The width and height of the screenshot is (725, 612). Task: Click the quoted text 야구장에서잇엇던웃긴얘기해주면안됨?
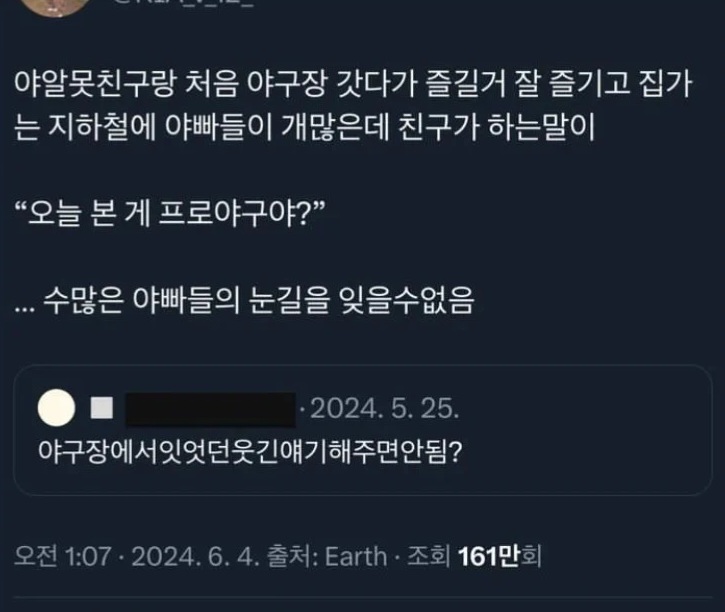[248, 452]
